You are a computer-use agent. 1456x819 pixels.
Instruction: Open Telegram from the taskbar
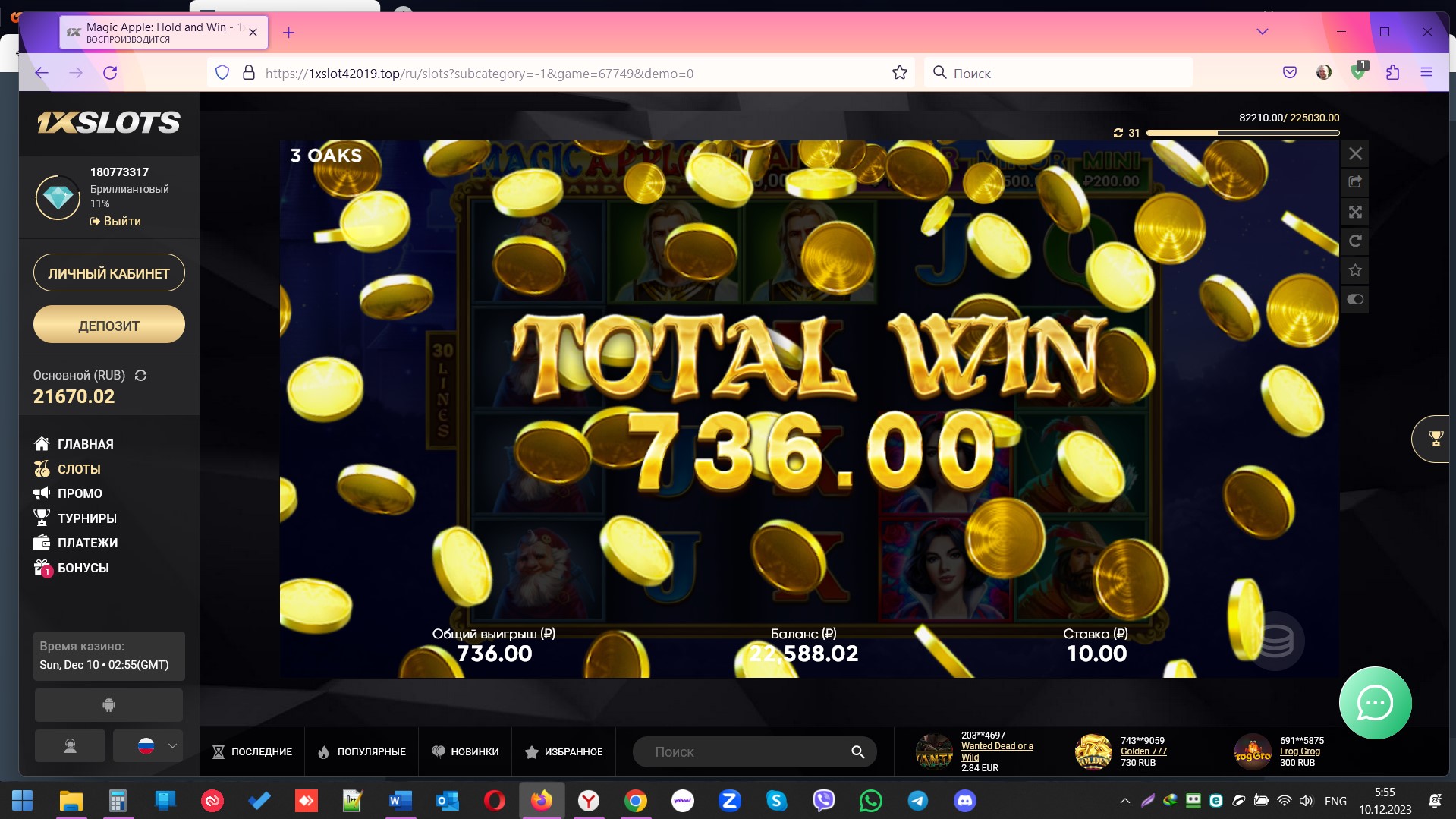917,801
